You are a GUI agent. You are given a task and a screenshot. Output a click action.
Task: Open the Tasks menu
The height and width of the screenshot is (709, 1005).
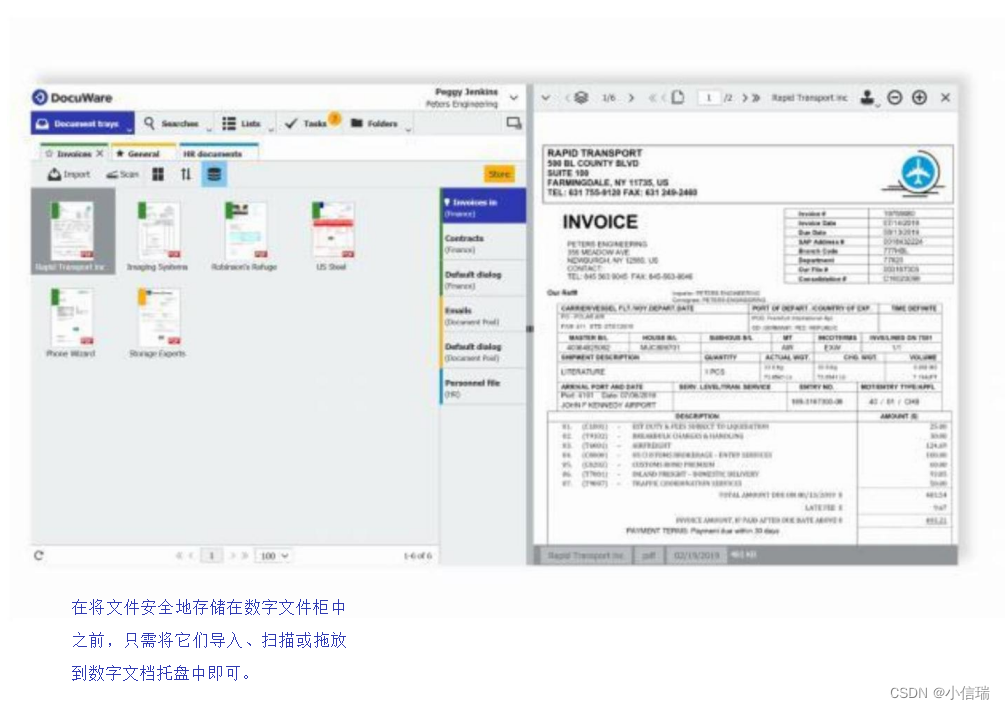313,122
